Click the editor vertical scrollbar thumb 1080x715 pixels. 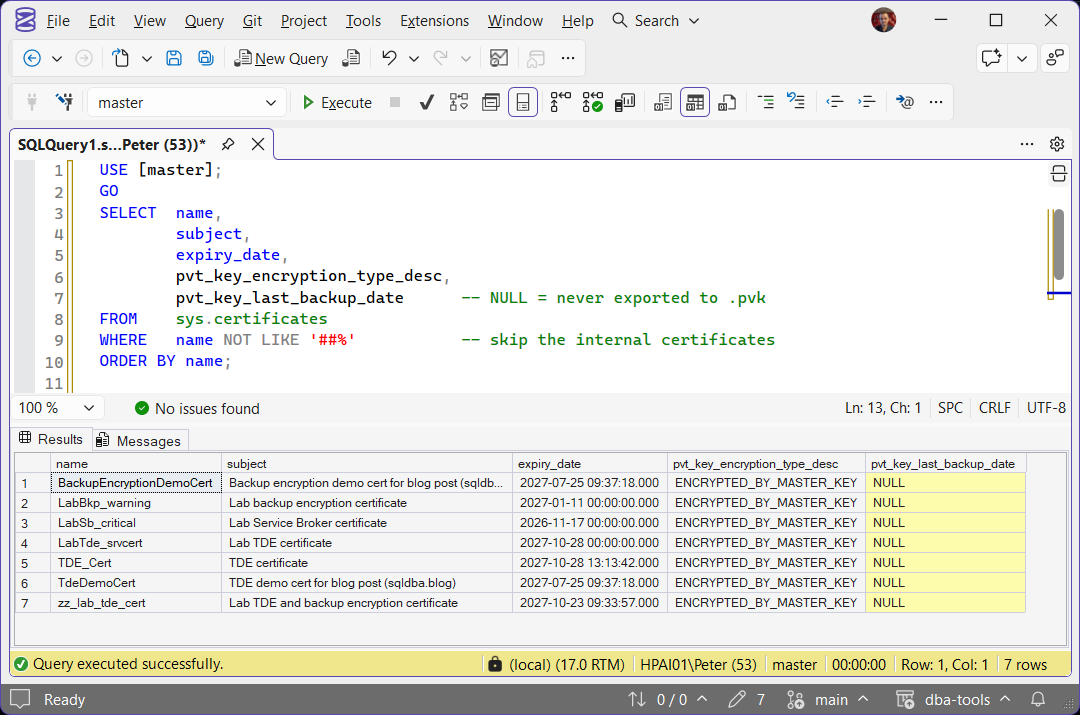pyautogui.click(x=1059, y=243)
